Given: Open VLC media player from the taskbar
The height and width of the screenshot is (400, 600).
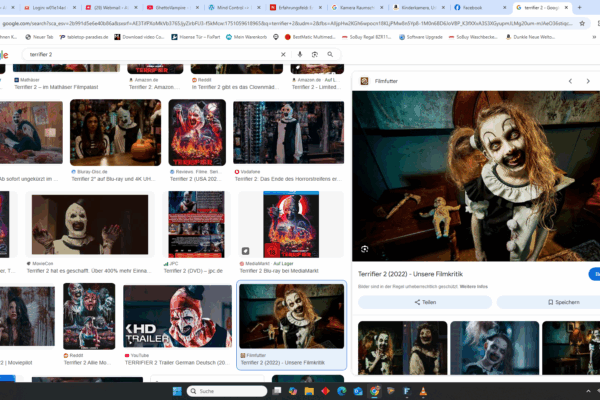Looking at the screenshot, I should (423, 391).
